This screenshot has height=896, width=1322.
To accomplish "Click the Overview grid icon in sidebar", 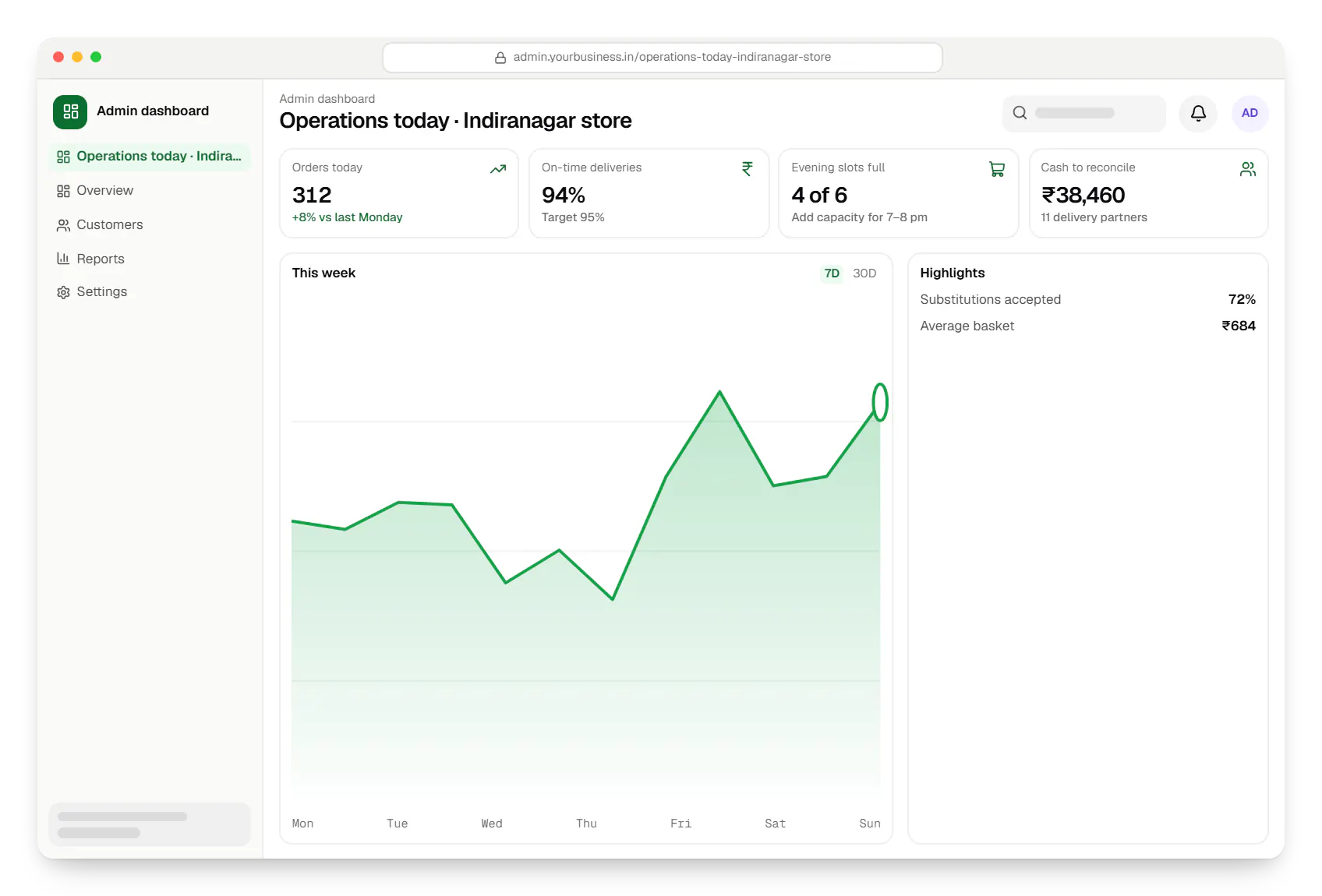I will [63, 191].
